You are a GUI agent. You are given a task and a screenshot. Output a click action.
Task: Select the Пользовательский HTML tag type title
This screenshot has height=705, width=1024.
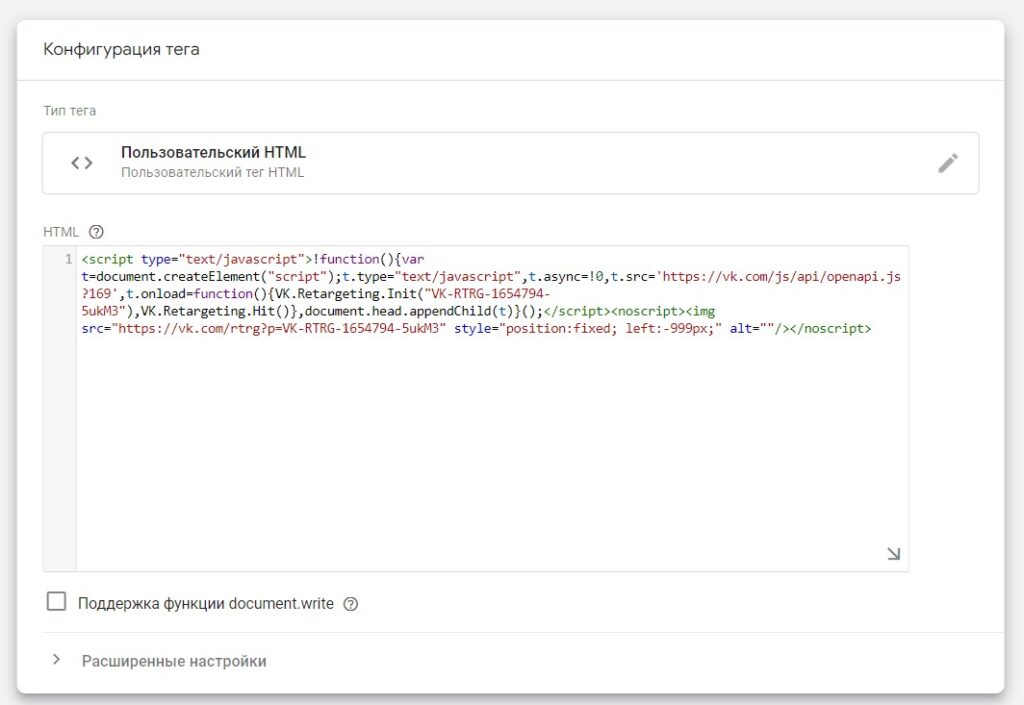[x=213, y=153]
